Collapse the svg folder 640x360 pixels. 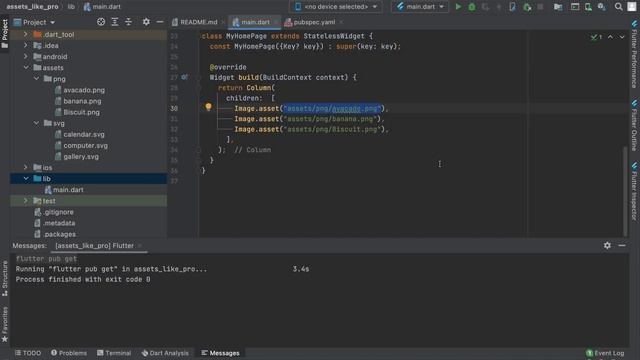36,123
